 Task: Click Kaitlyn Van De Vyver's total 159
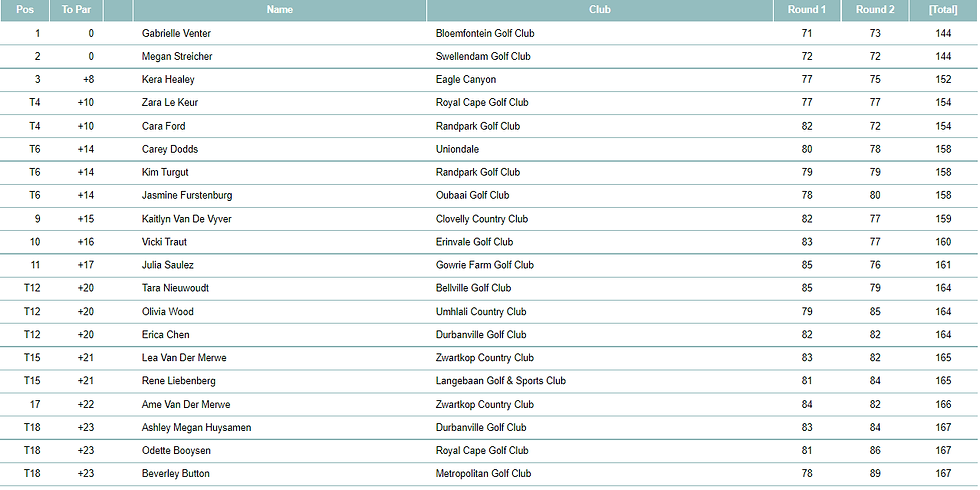(x=943, y=219)
